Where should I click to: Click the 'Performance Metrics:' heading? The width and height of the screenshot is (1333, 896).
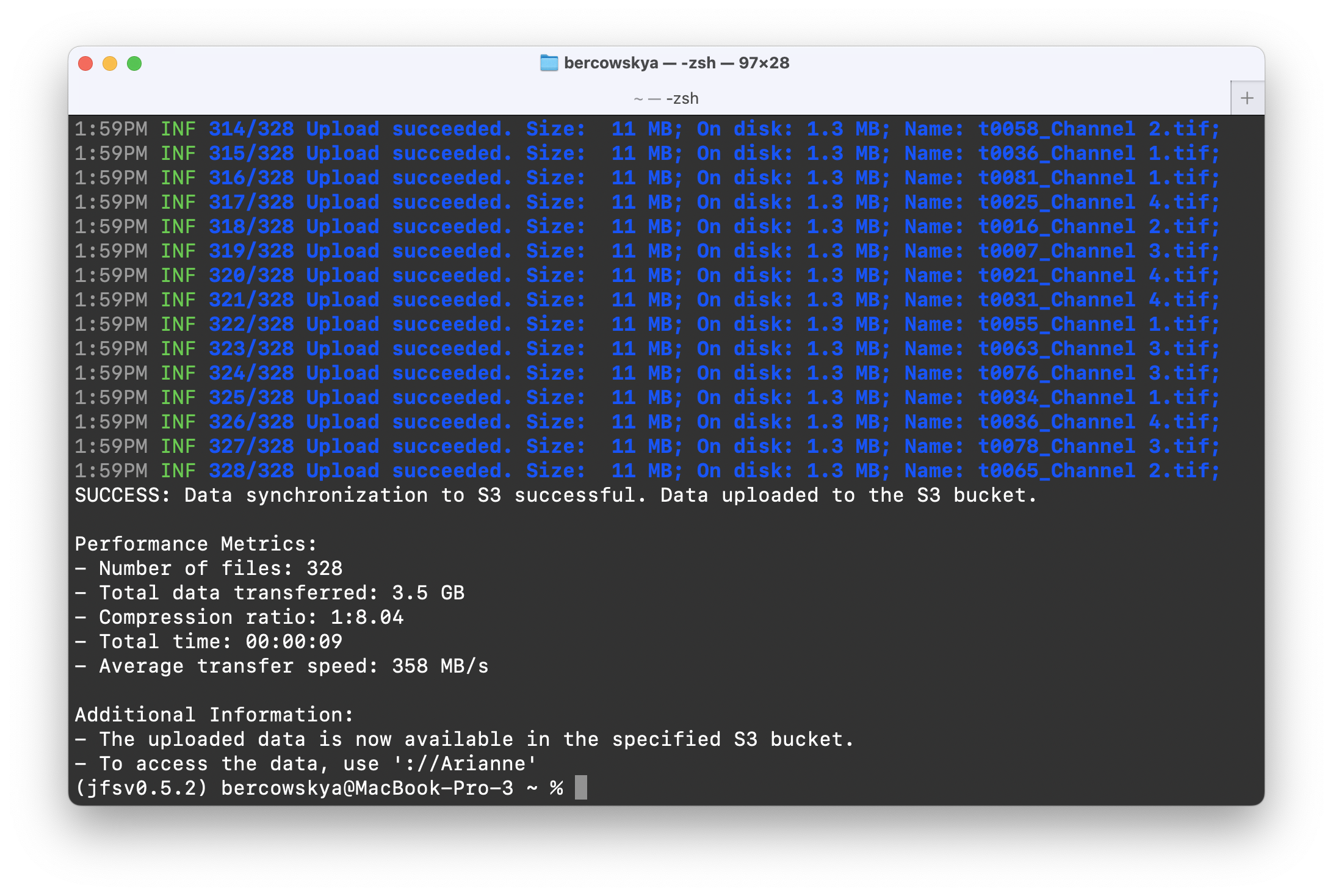pos(196,544)
